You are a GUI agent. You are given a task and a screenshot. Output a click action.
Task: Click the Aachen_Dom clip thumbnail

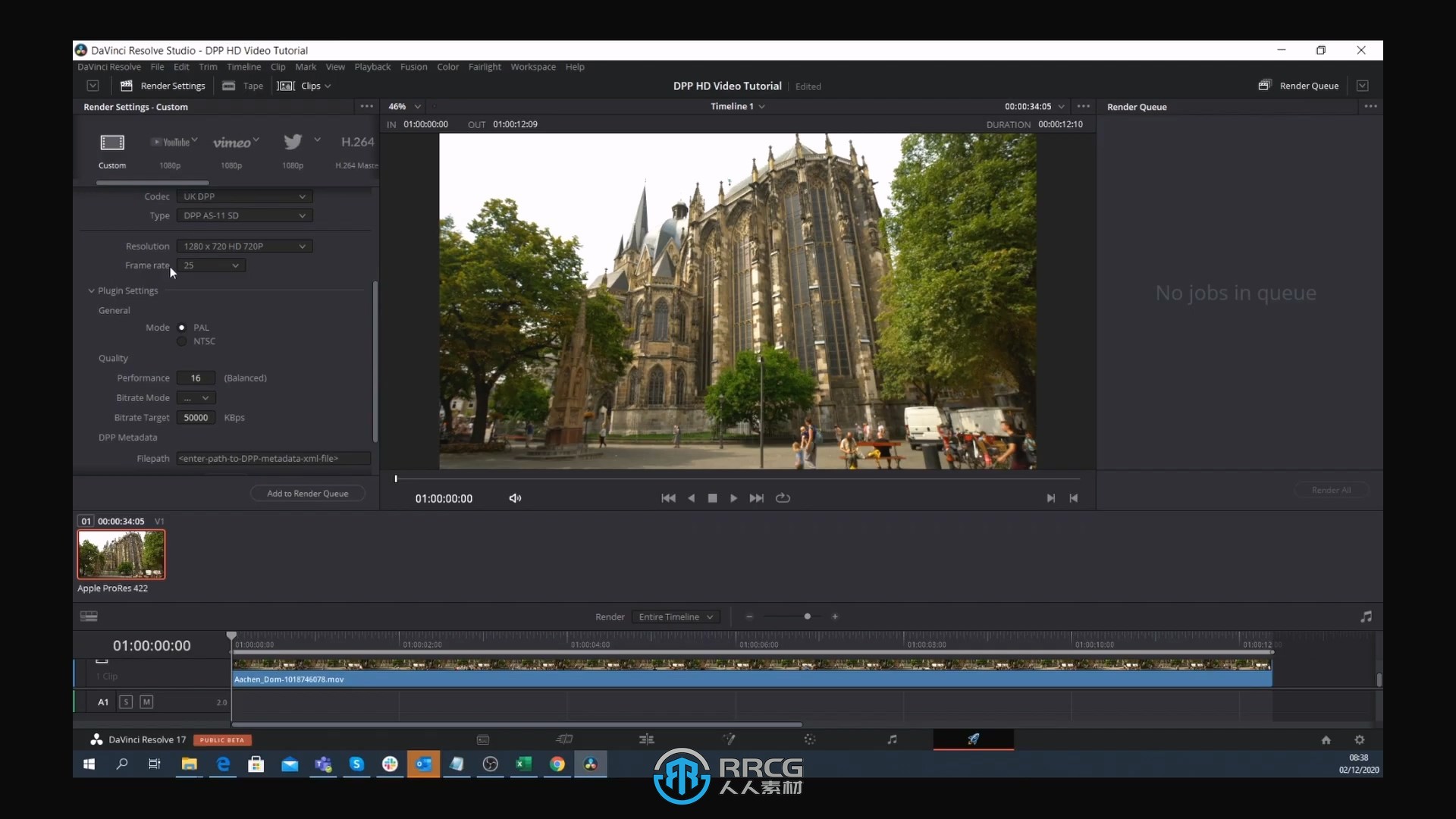click(x=120, y=555)
